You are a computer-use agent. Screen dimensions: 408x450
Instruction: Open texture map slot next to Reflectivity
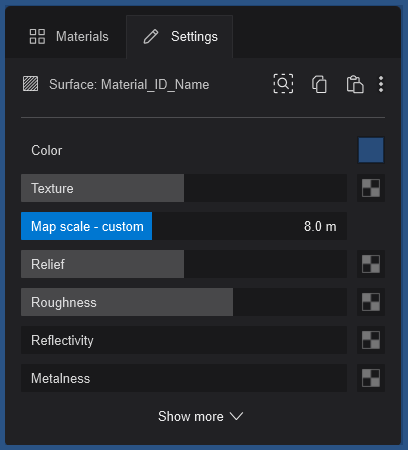click(x=371, y=340)
